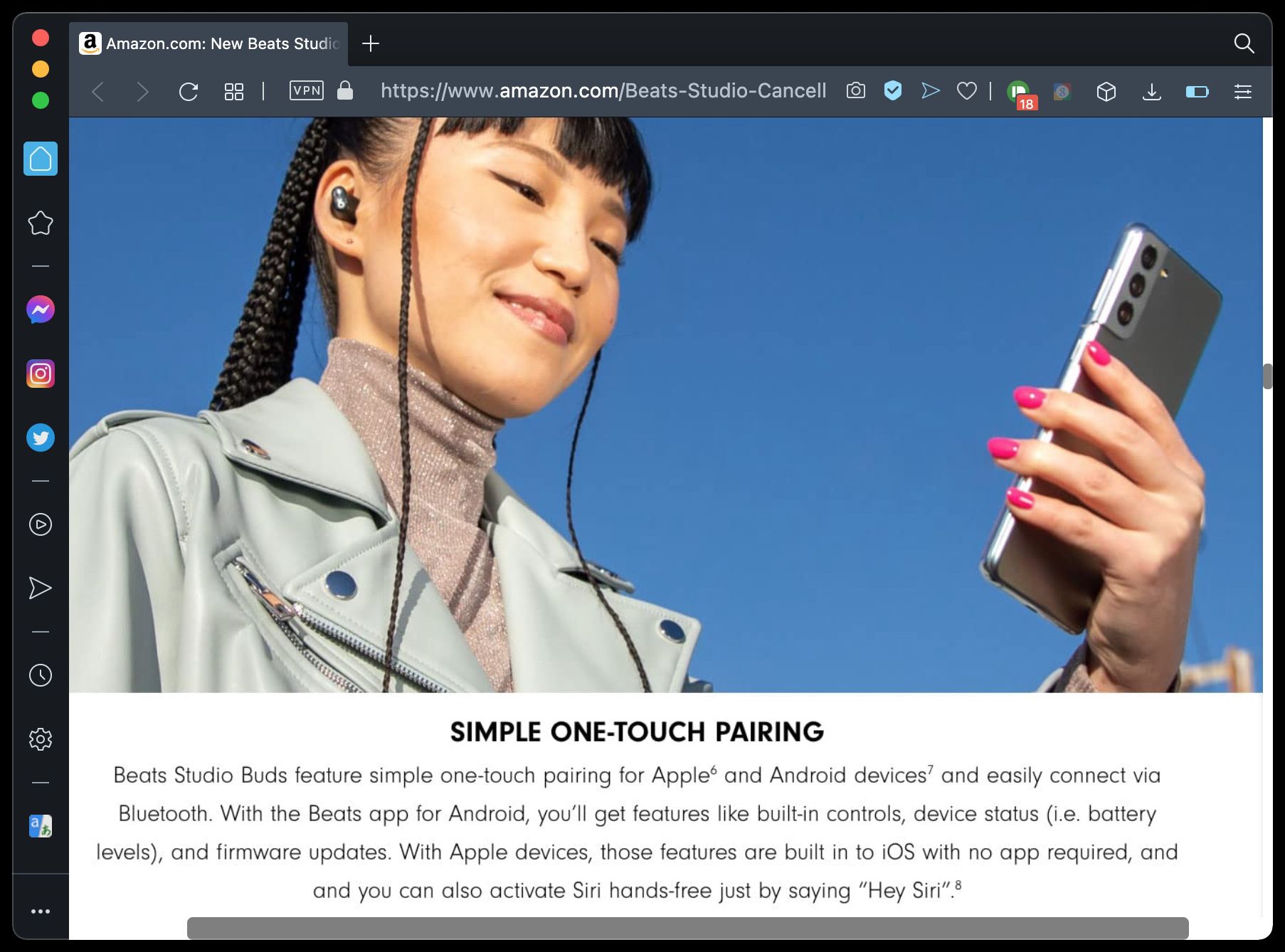Open My Flow in the sidebar
Screen dimensions: 1285x952
(41, 588)
